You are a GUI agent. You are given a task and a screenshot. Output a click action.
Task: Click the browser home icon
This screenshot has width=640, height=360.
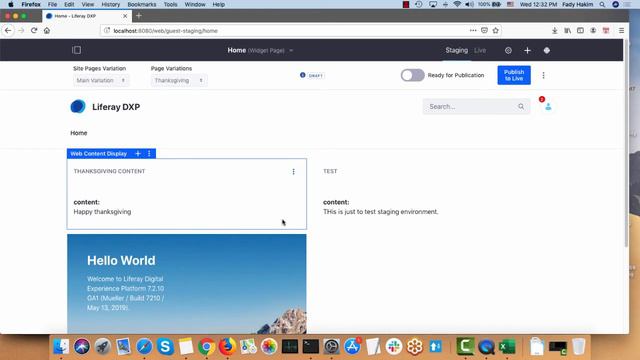(x=47, y=31)
